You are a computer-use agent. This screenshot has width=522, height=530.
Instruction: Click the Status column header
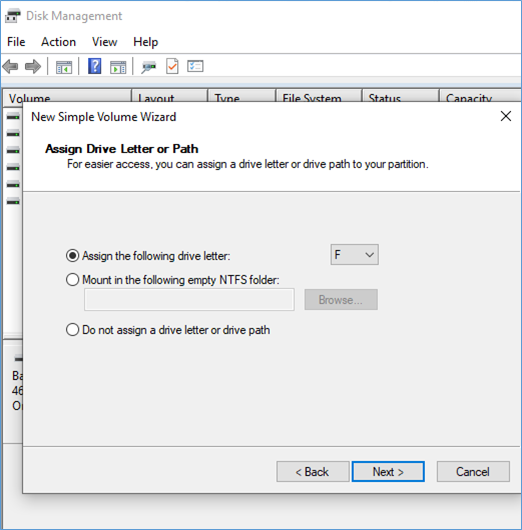point(401,96)
